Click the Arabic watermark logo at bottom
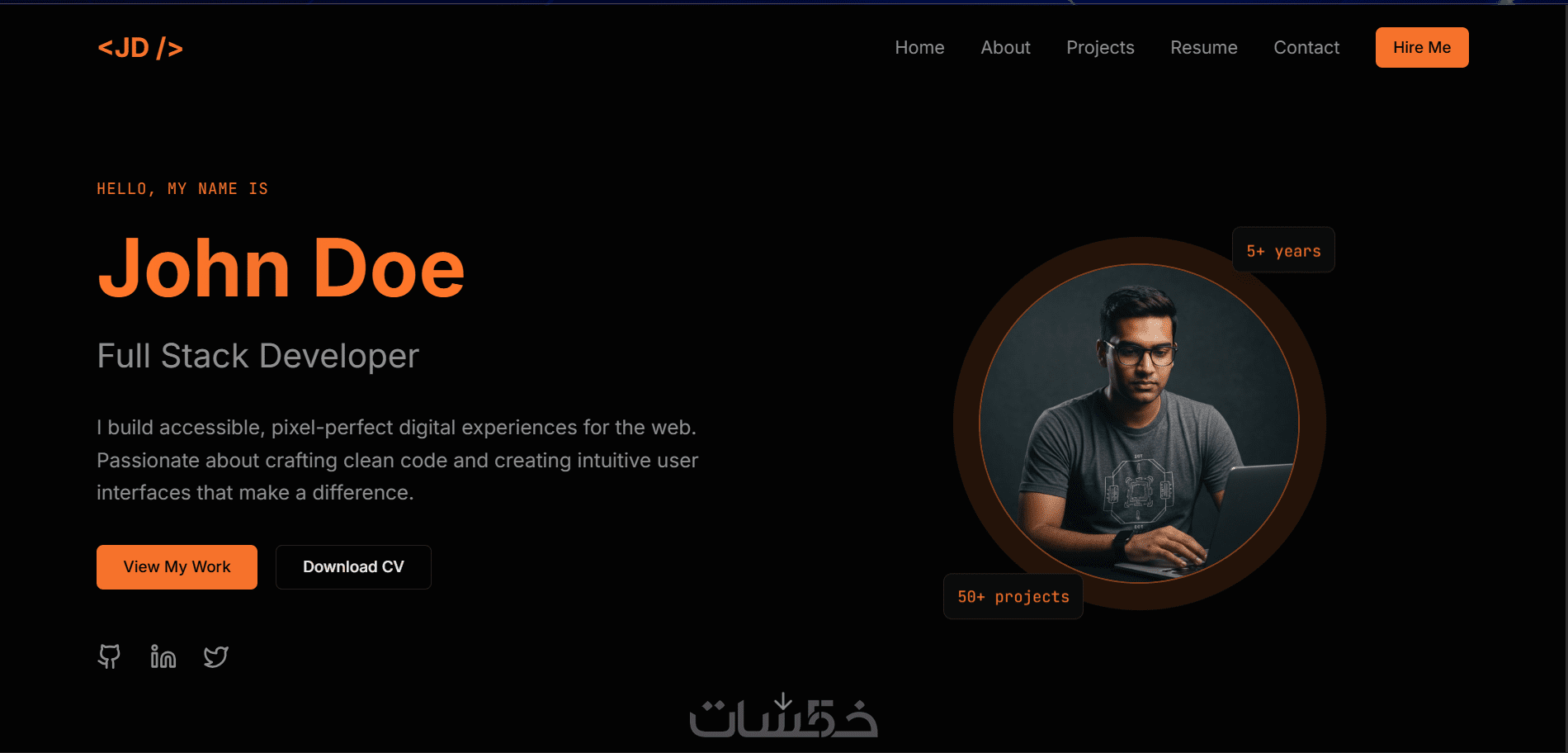This screenshot has width=1568, height=753. 783,715
